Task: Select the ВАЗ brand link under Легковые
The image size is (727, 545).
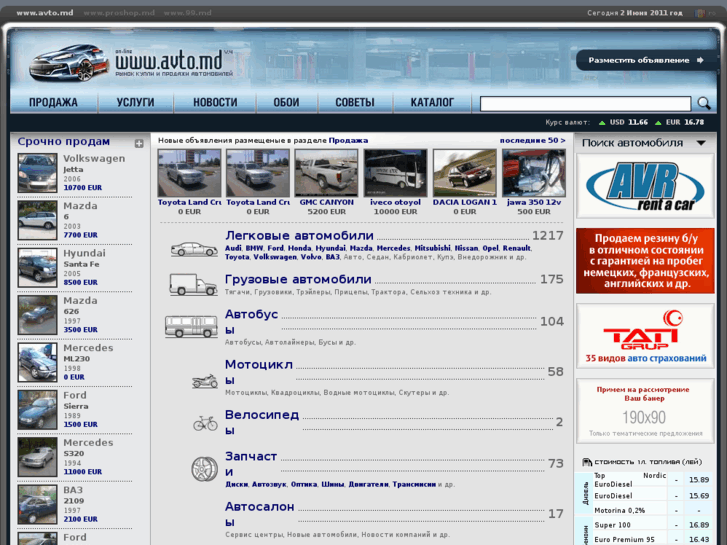Action: [332, 256]
